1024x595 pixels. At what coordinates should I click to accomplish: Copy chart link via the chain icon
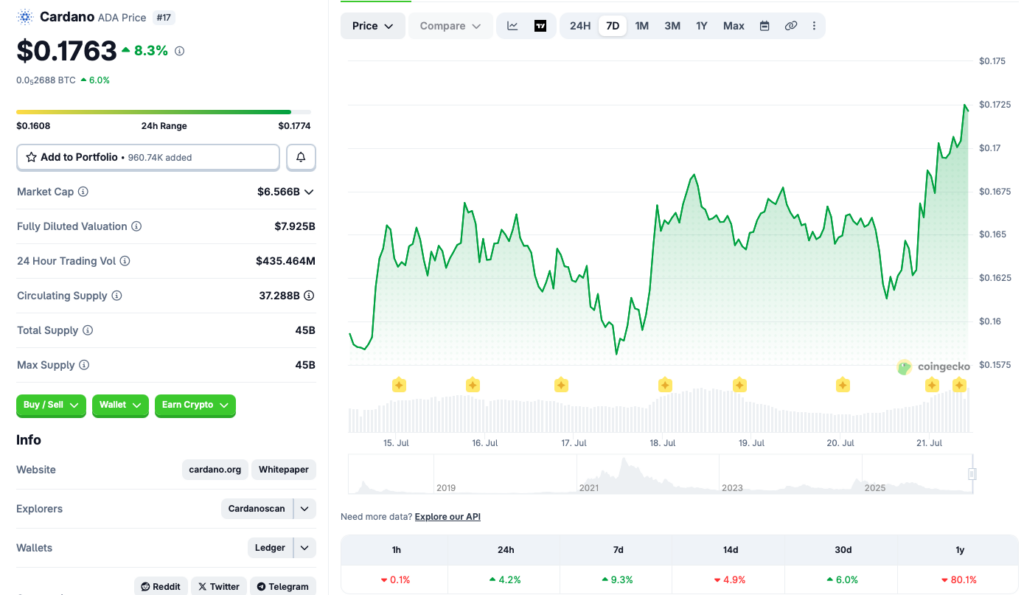point(791,26)
